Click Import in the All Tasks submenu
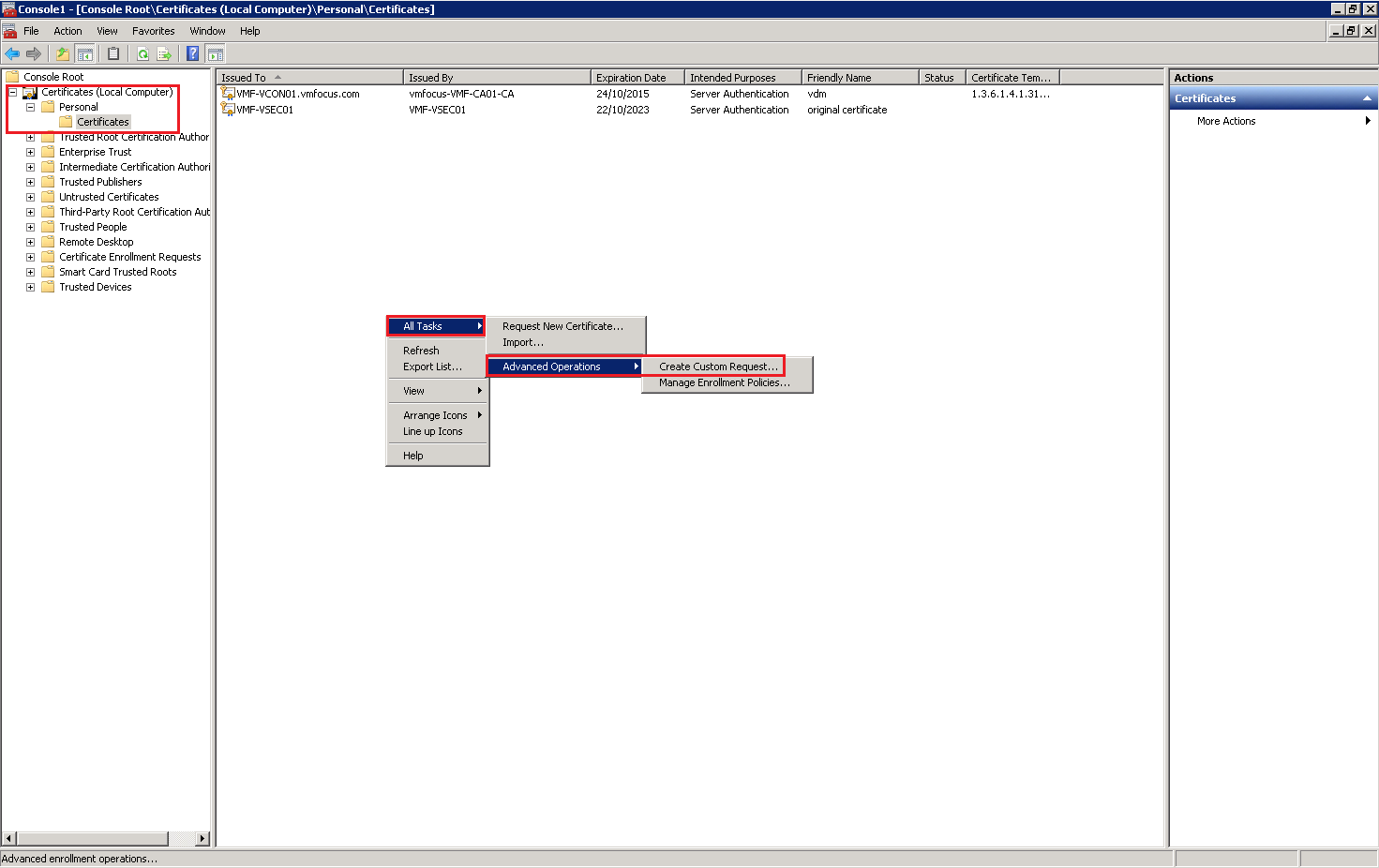Viewport: 1379px width, 868px height. [522, 342]
